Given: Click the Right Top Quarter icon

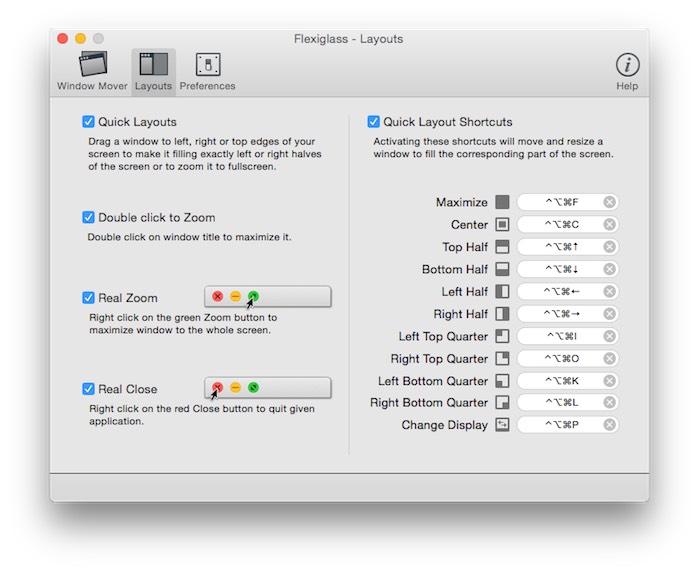Looking at the screenshot, I should (x=502, y=358).
